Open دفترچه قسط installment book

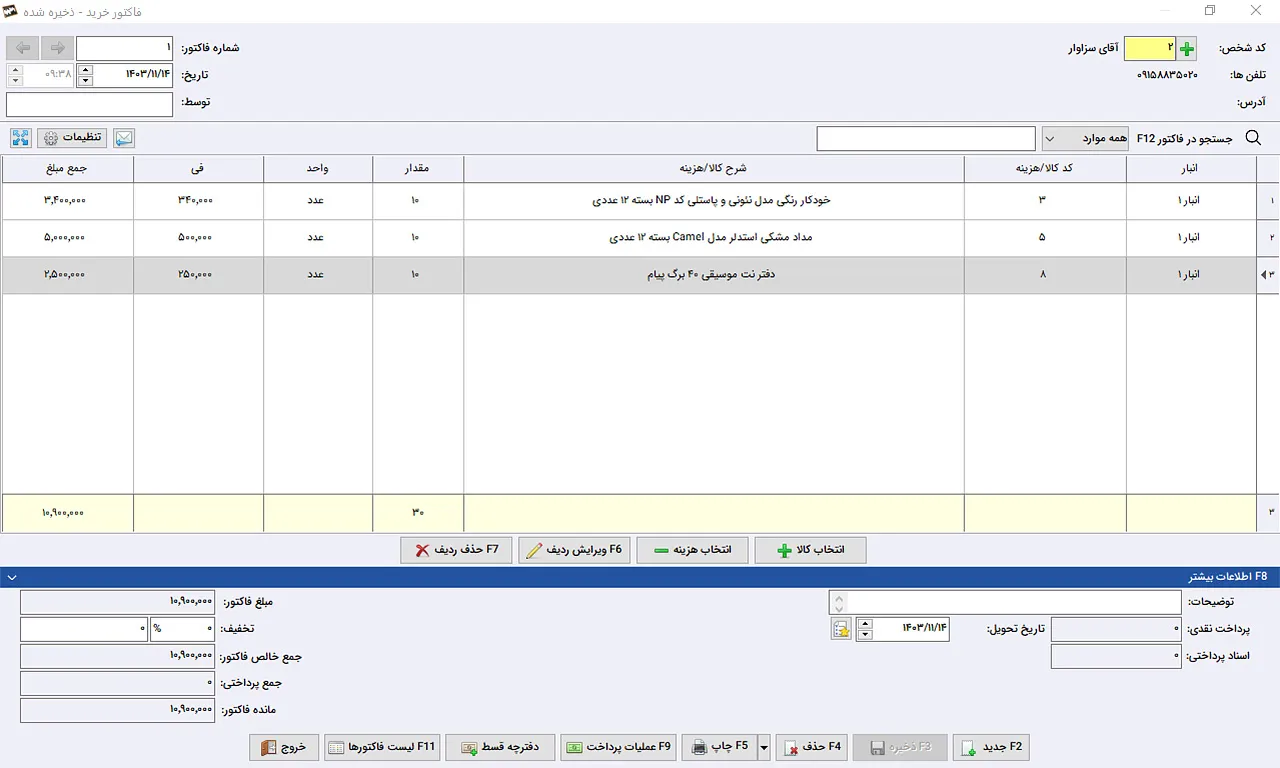[500, 747]
